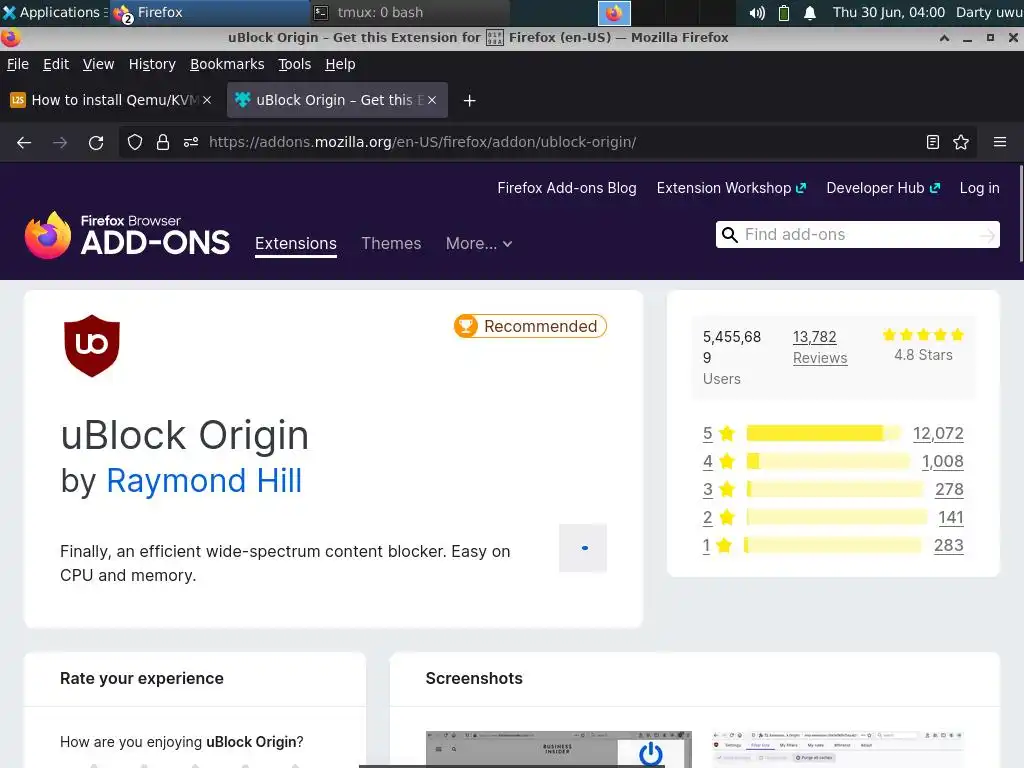Image resolution: width=1024 pixels, height=768 pixels.
Task: Open the File menu
Action: (x=18, y=64)
